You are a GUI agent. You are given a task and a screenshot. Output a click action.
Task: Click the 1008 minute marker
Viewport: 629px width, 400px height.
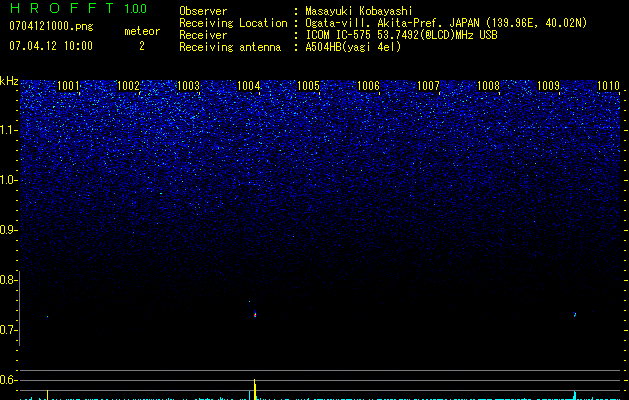tap(488, 86)
